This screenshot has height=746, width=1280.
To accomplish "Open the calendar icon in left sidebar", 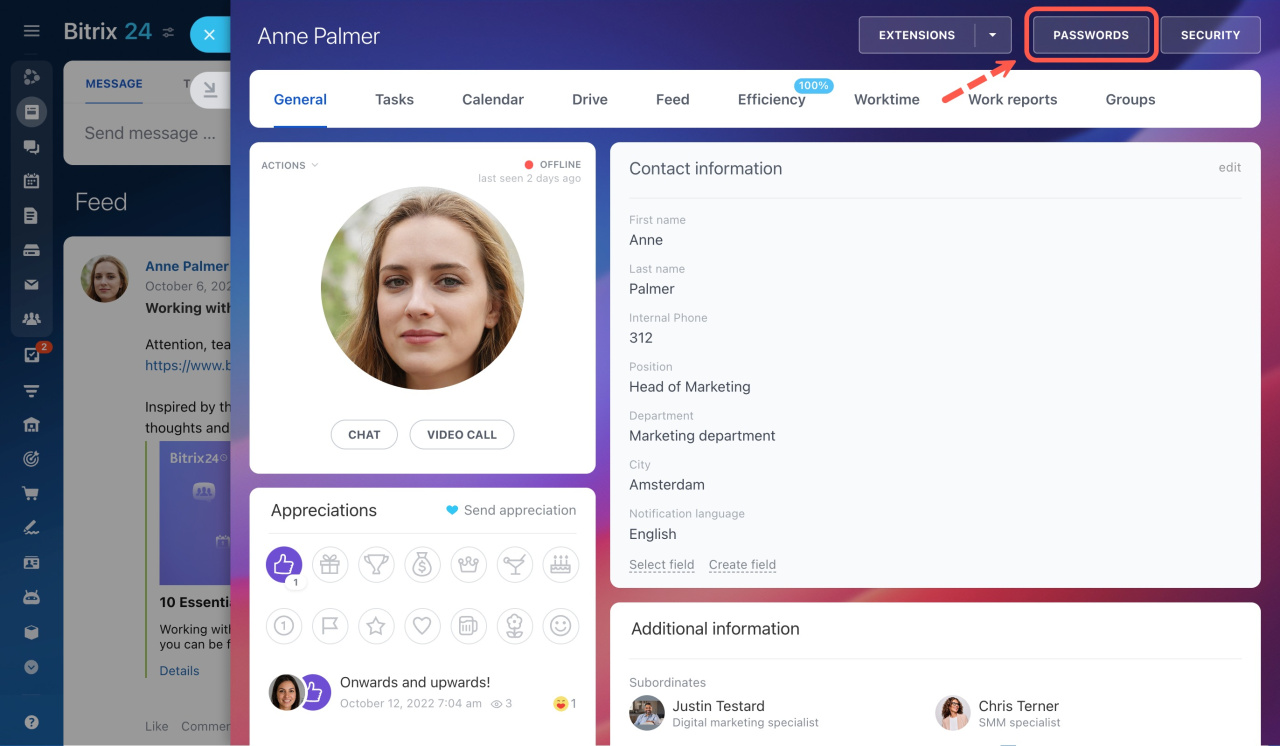I will click(31, 181).
